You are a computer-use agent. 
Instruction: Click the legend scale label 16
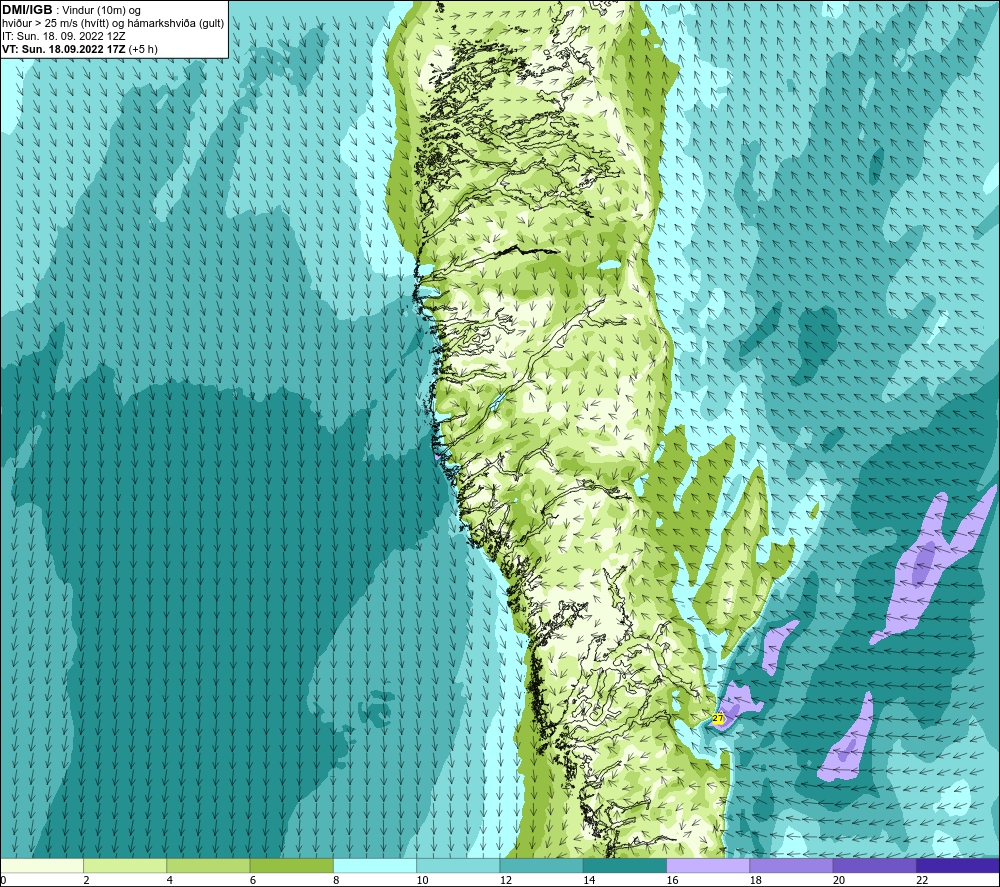pos(672,880)
